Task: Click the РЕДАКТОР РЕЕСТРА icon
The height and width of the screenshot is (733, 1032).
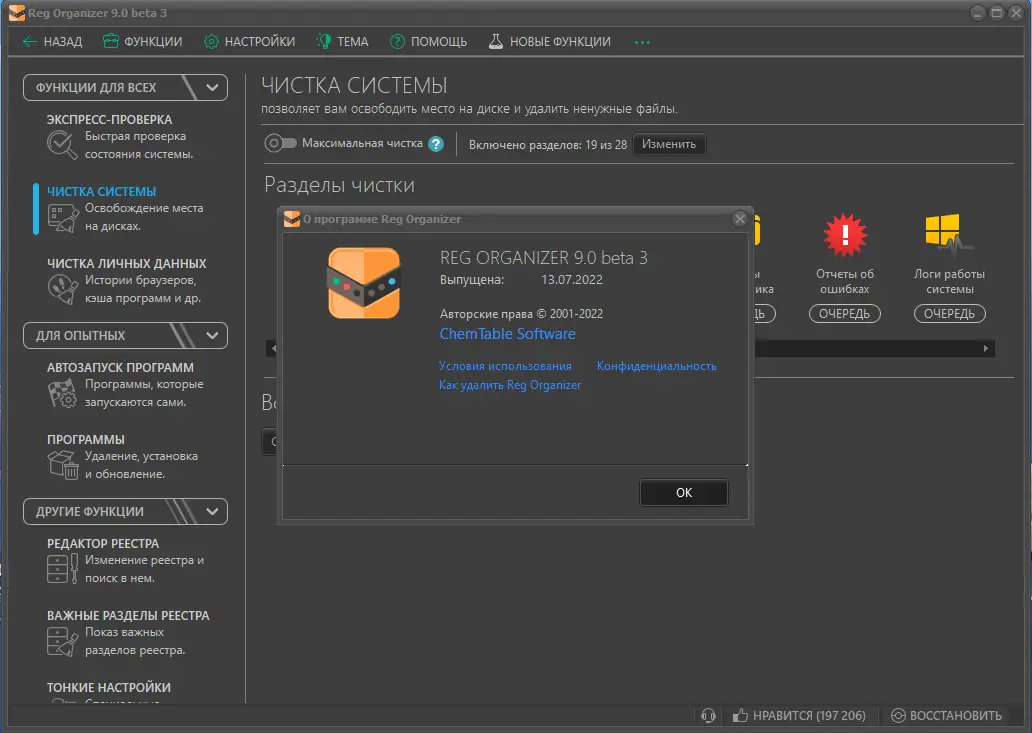Action: (63, 569)
